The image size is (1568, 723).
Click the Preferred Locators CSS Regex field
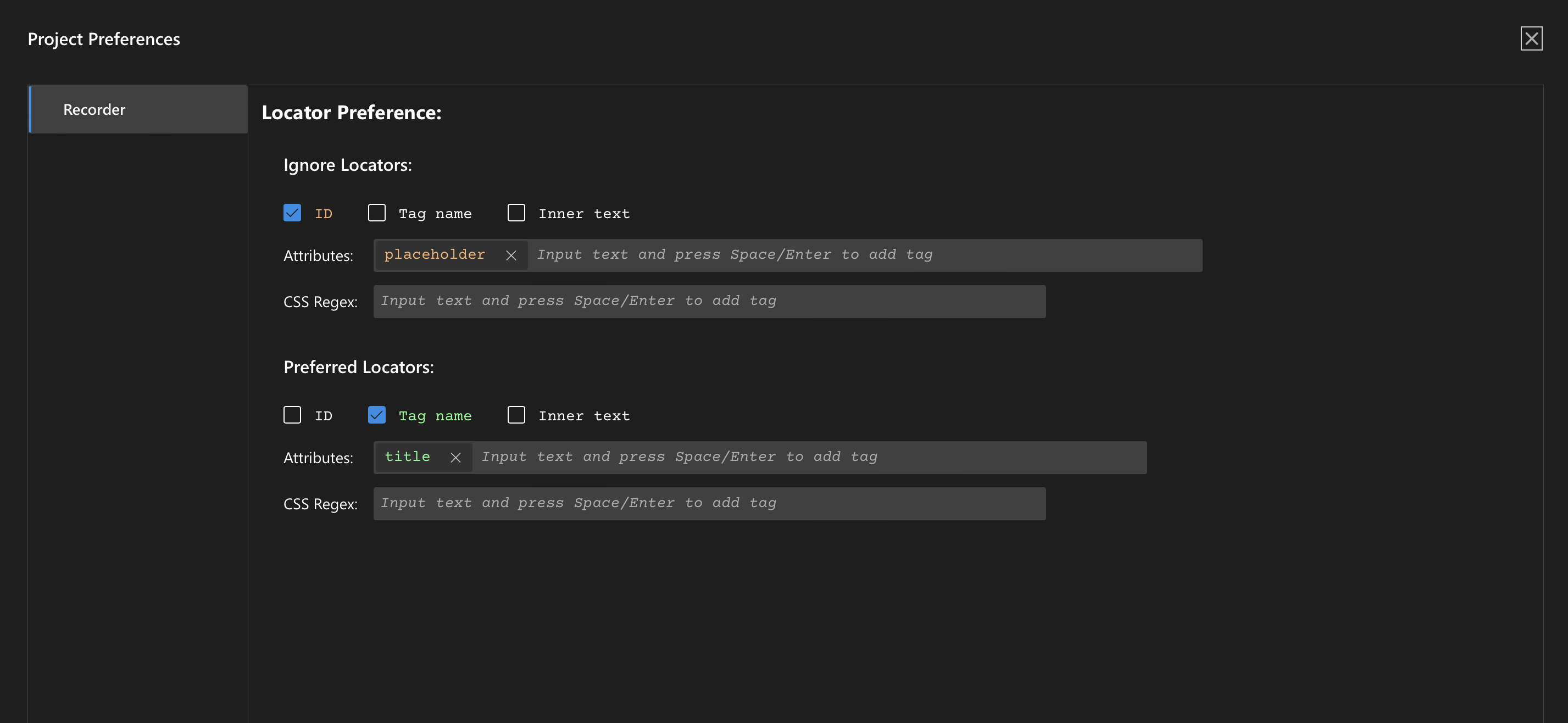pyautogui.click(x=709, y=504)
